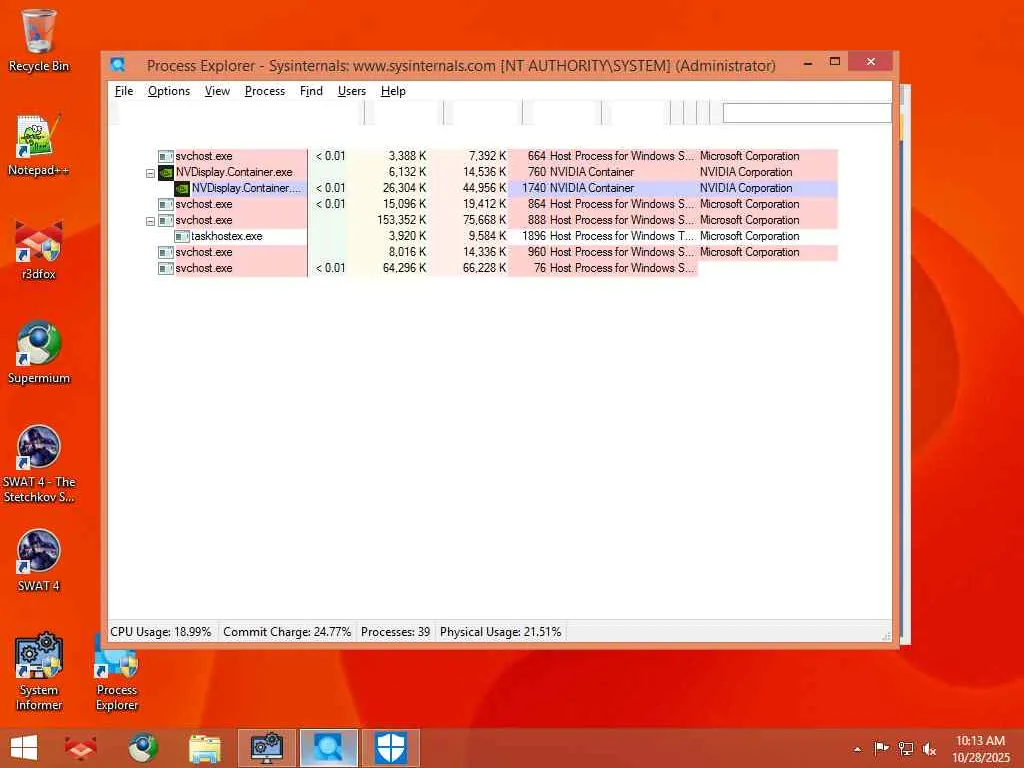Screen dimensions: 1024x768
Task: Select the System Informer desktop shortcut
Action: [x=39, y=671]
